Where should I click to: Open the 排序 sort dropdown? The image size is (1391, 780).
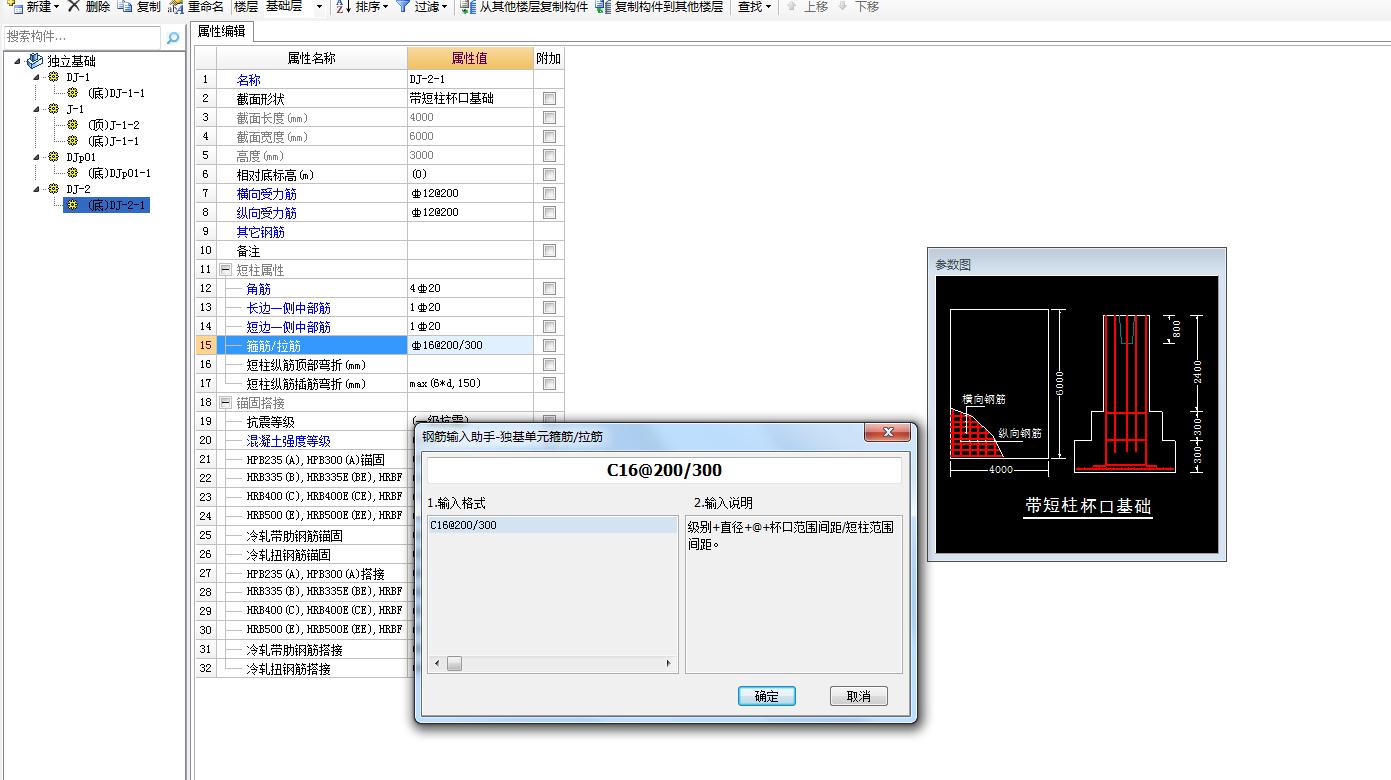[x=385, y=7]
